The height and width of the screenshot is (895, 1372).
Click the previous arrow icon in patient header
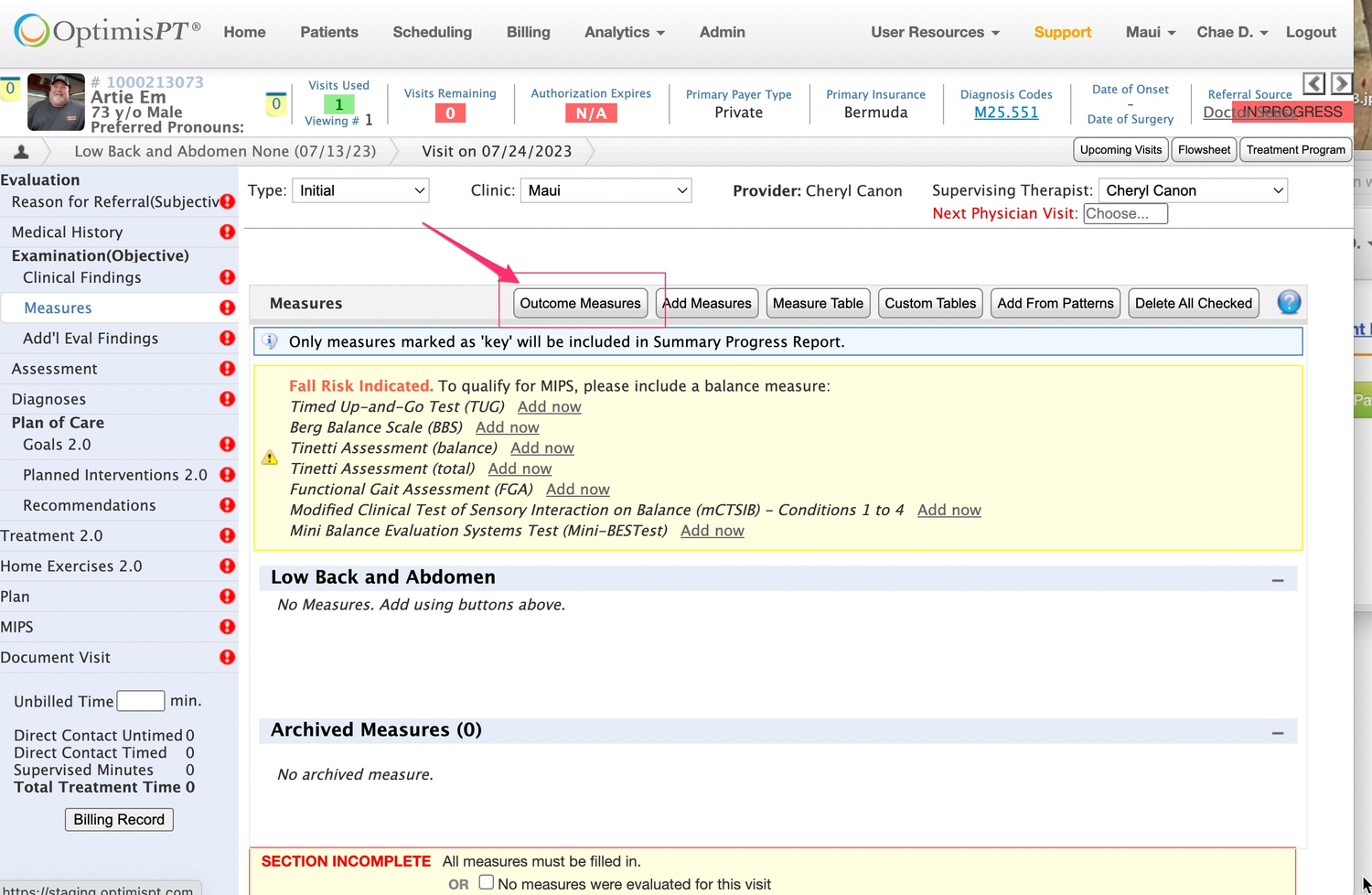1313,84
